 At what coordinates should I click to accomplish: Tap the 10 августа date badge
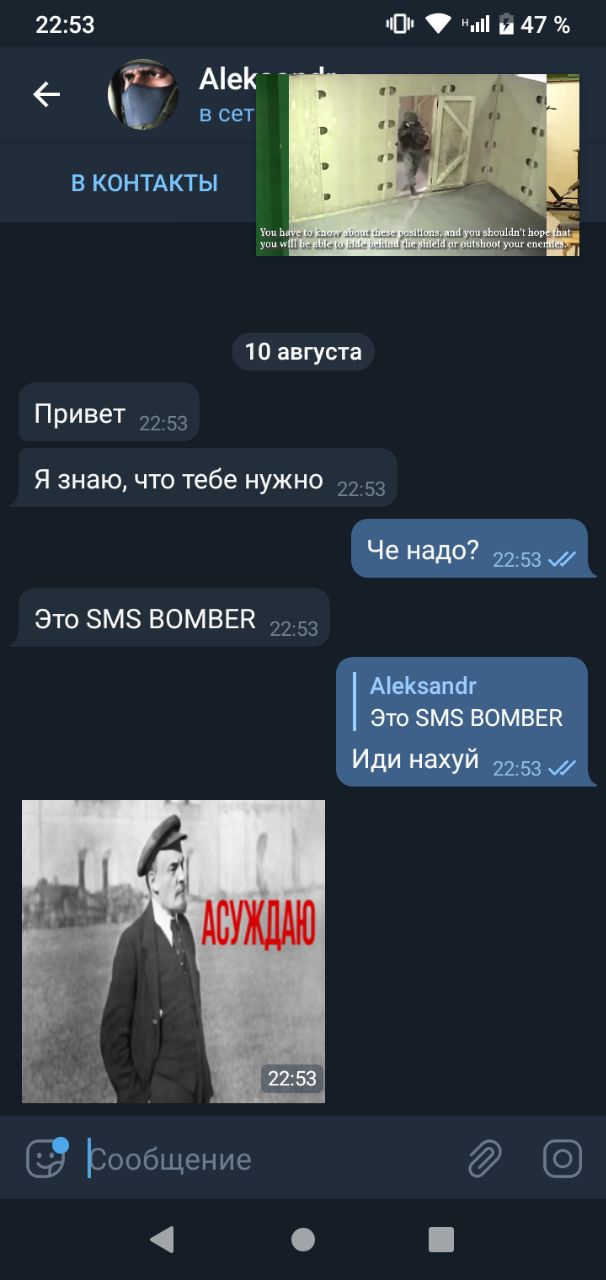[x=303, y=352]
